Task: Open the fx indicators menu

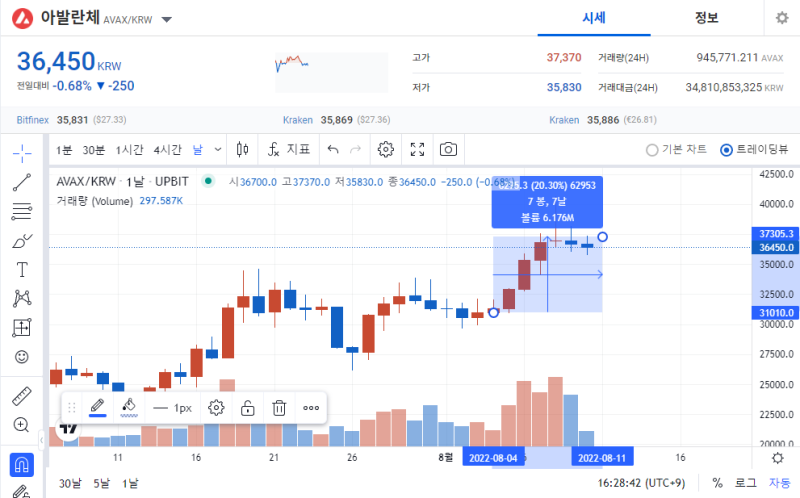Action: coord(289,150)
